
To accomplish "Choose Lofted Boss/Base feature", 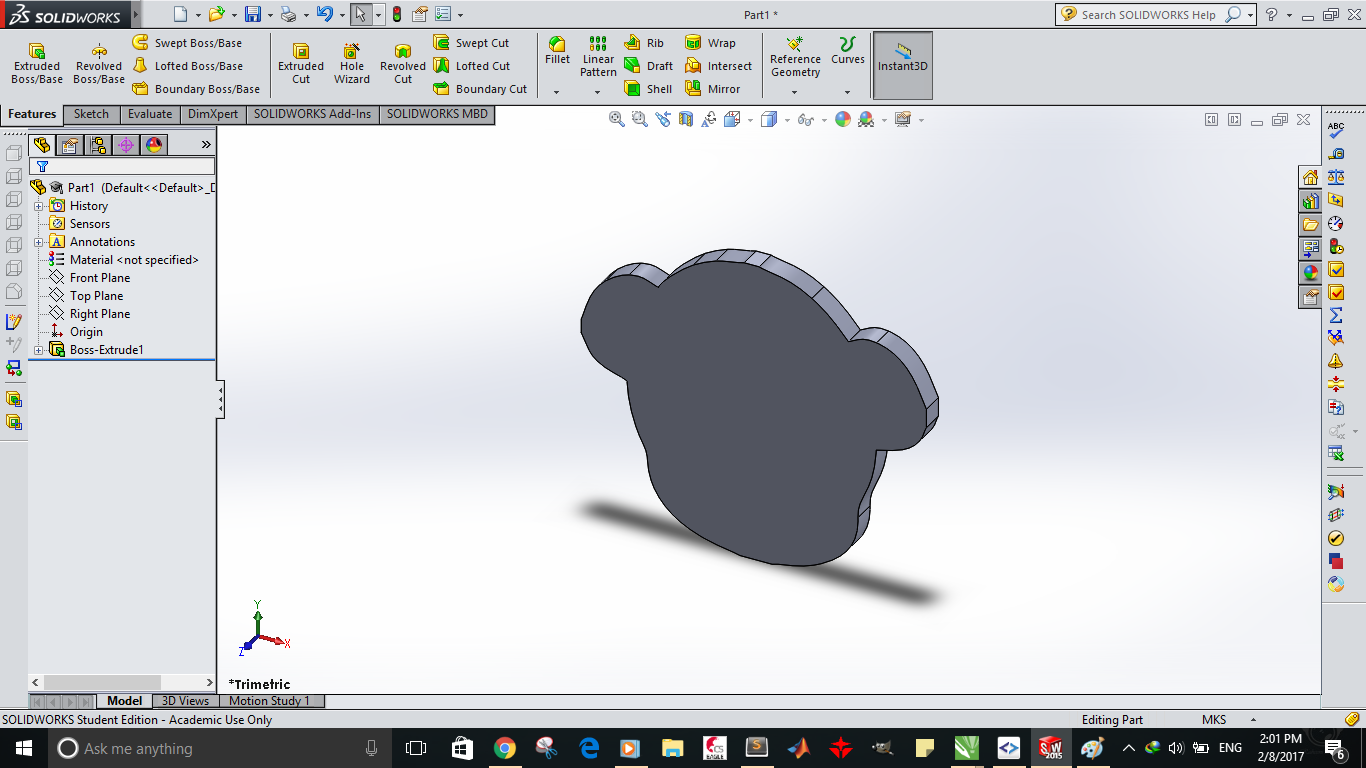I will click(188, 66).
